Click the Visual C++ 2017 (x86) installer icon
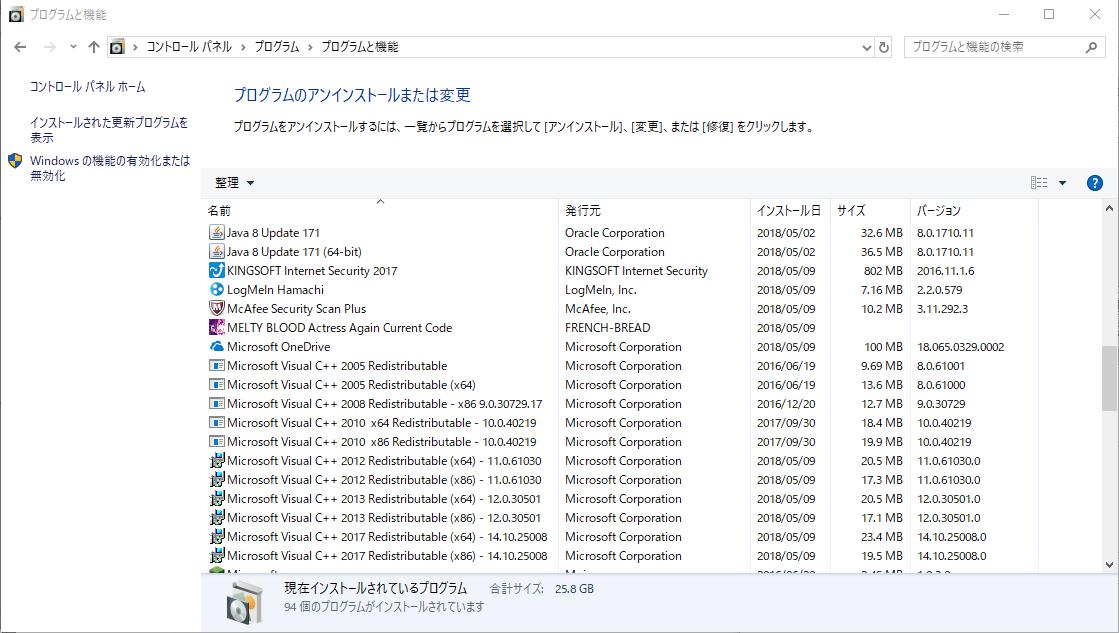This screenshot has width=1119, height=633. [216, 556]
